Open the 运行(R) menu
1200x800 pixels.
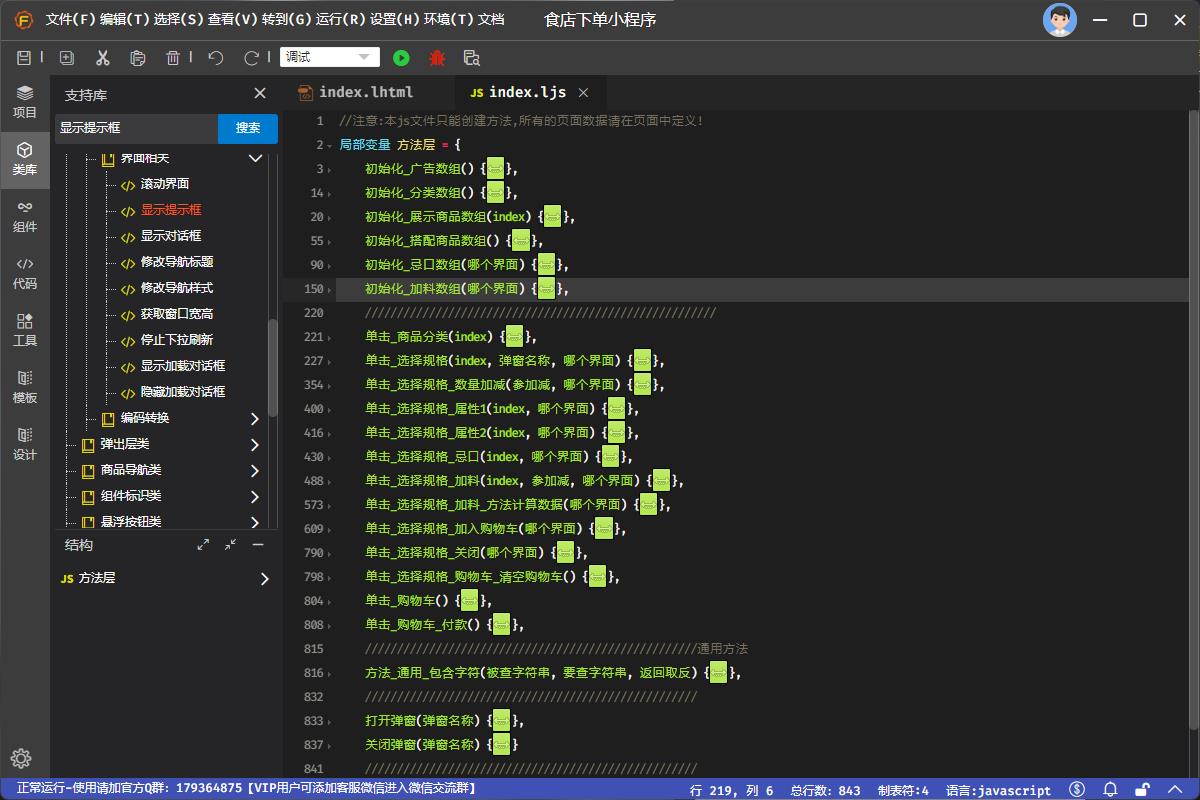pyautogui.click(x=340, y=20)
